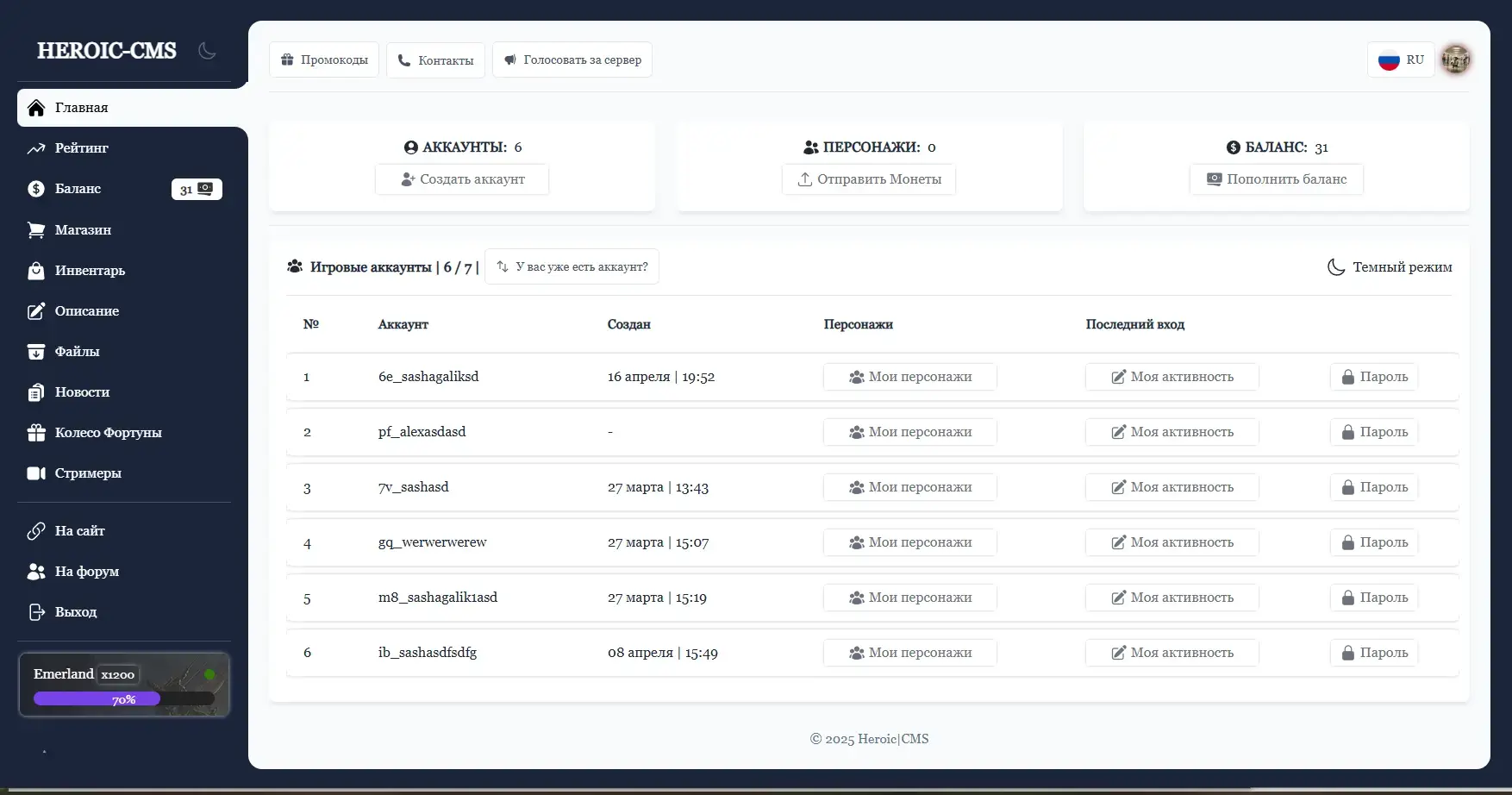Open Мои персонажи for 6e_sashagaliksd
This screenshot has height=795, width=1512.
coord(910,377)
